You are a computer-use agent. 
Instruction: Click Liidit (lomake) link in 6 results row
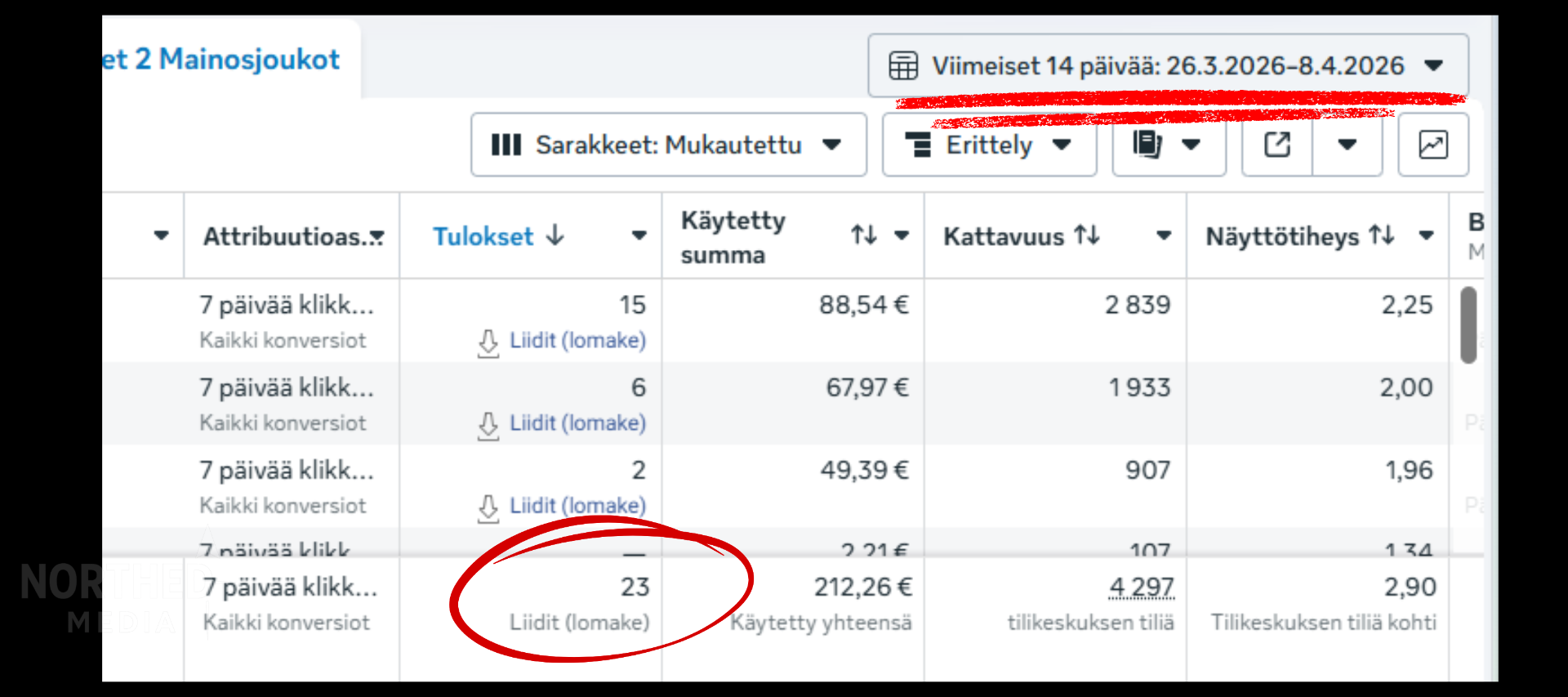click(577, 422)
